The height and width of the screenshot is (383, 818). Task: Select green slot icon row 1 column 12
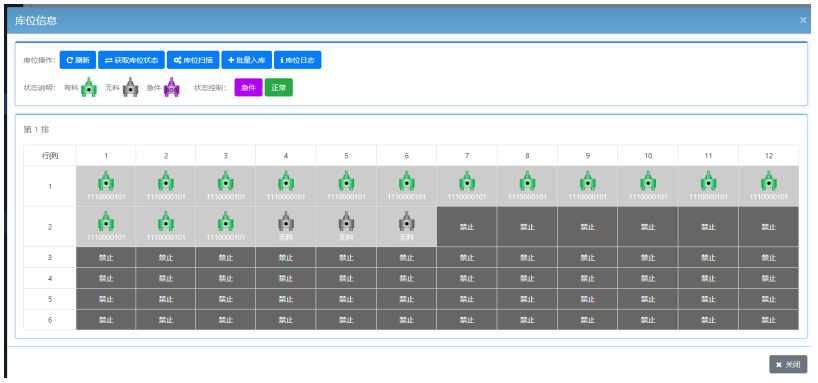click(x=768, y=181)
